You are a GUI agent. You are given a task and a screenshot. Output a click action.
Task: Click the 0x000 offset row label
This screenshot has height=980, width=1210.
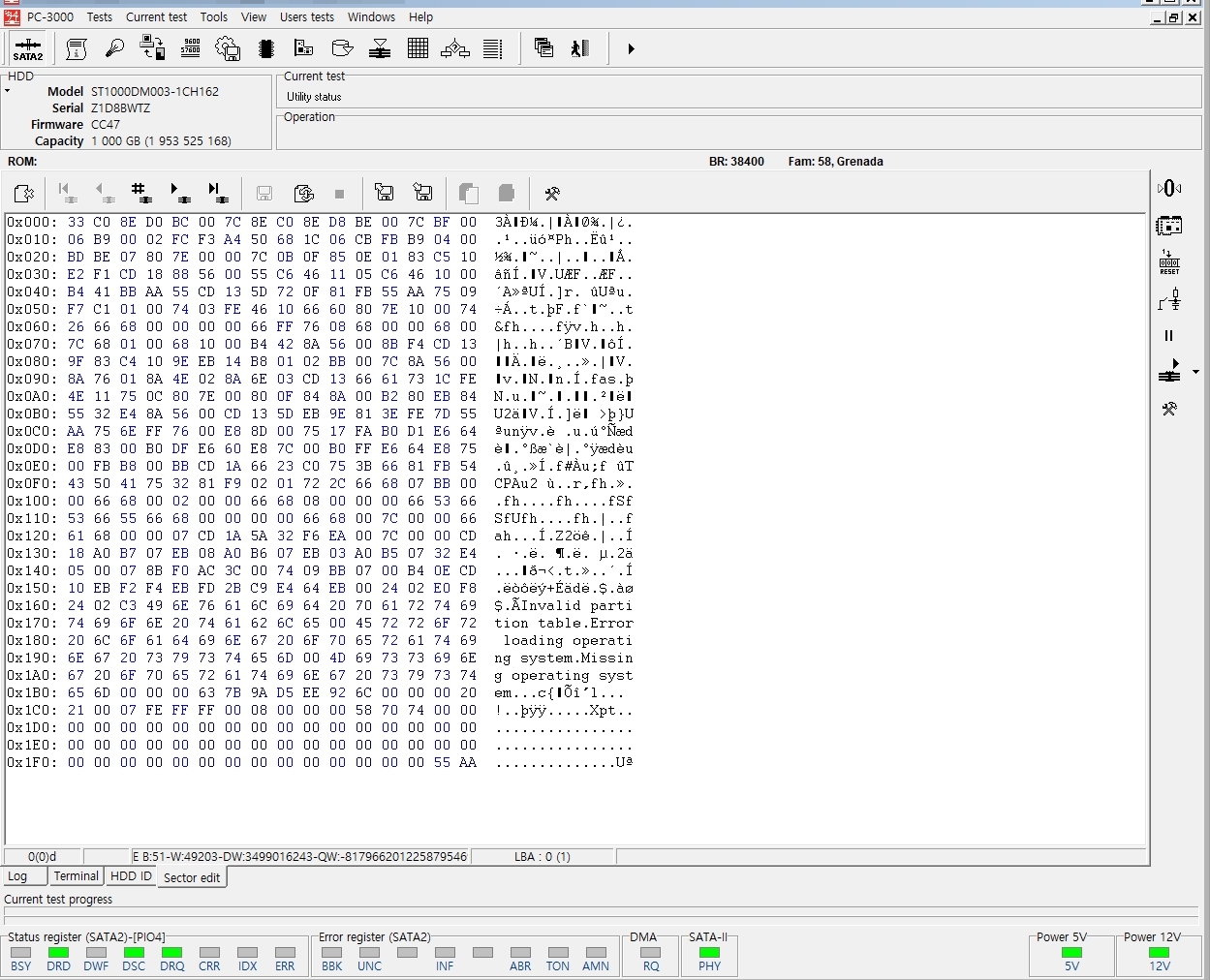[32, 222]
